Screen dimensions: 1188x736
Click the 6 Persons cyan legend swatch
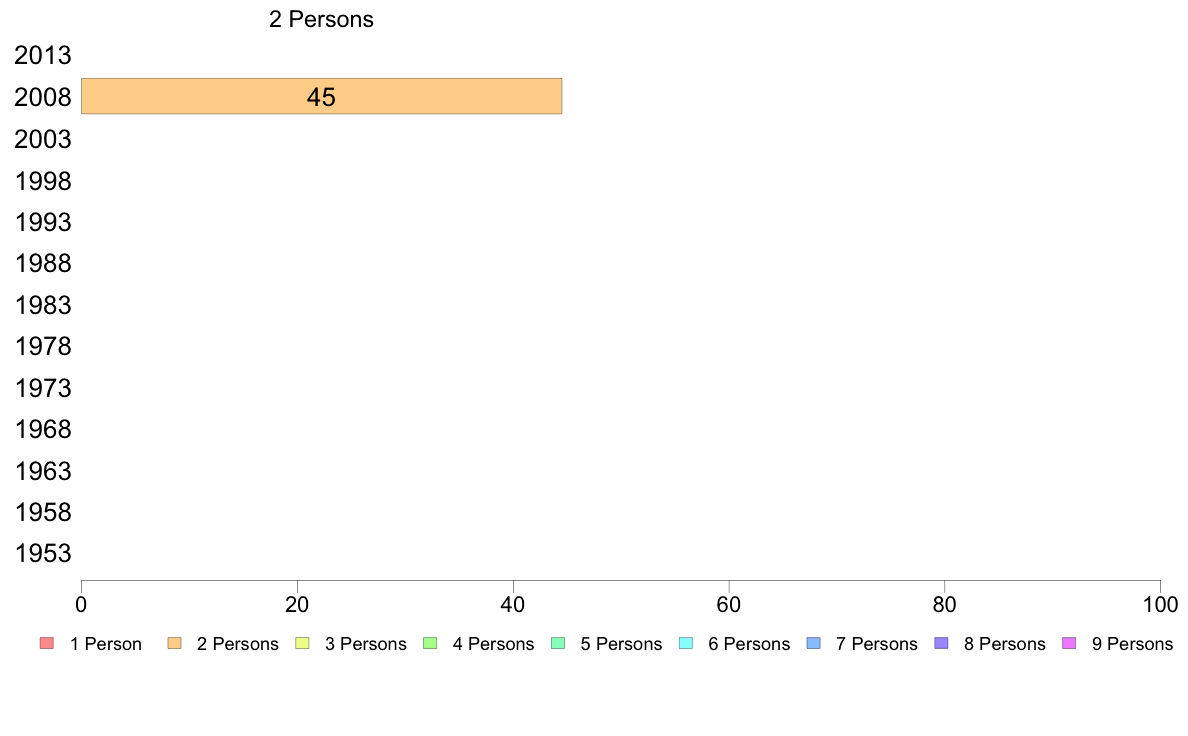pos(686,644)
